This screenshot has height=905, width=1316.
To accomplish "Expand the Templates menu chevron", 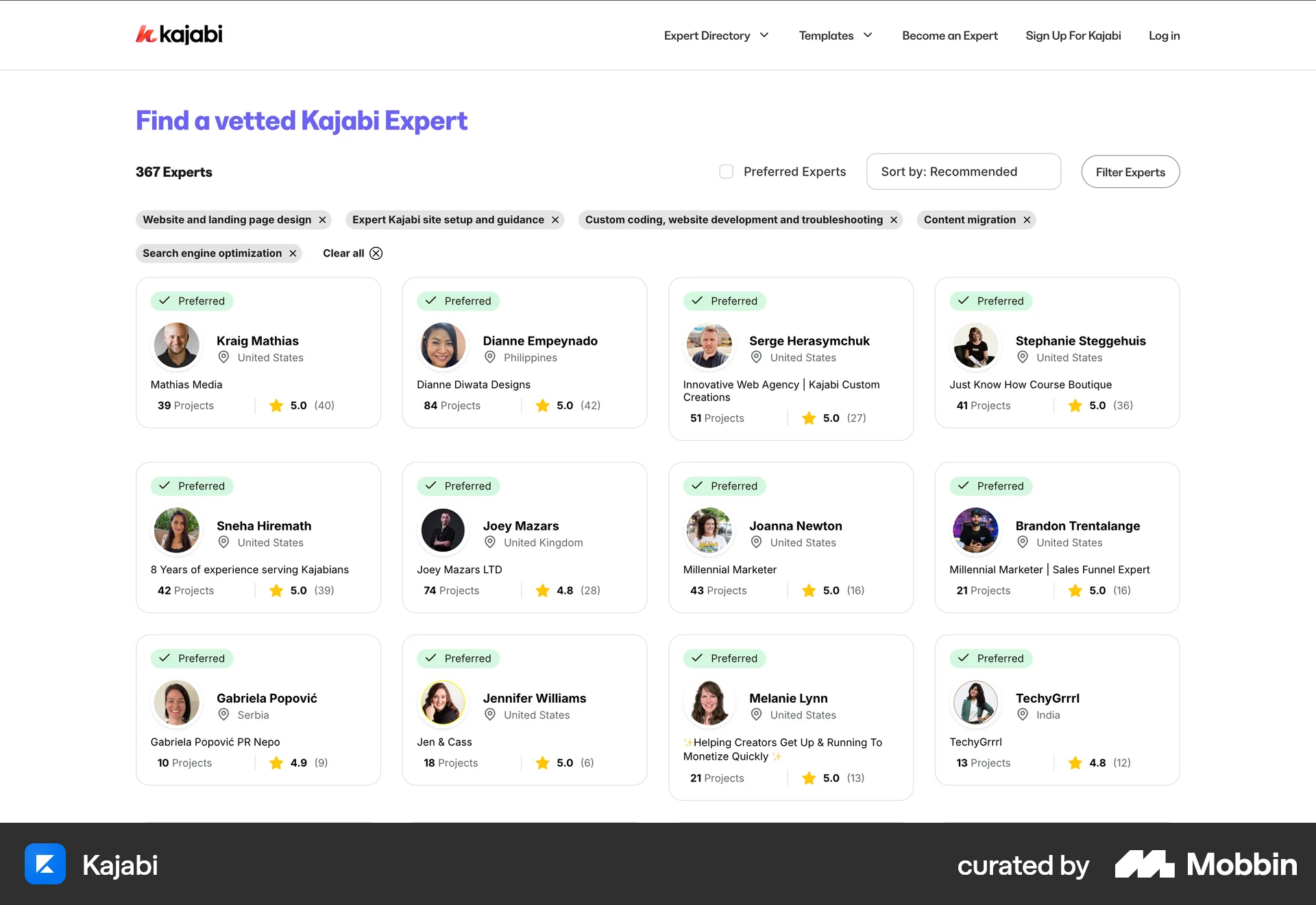I will 868,35.
